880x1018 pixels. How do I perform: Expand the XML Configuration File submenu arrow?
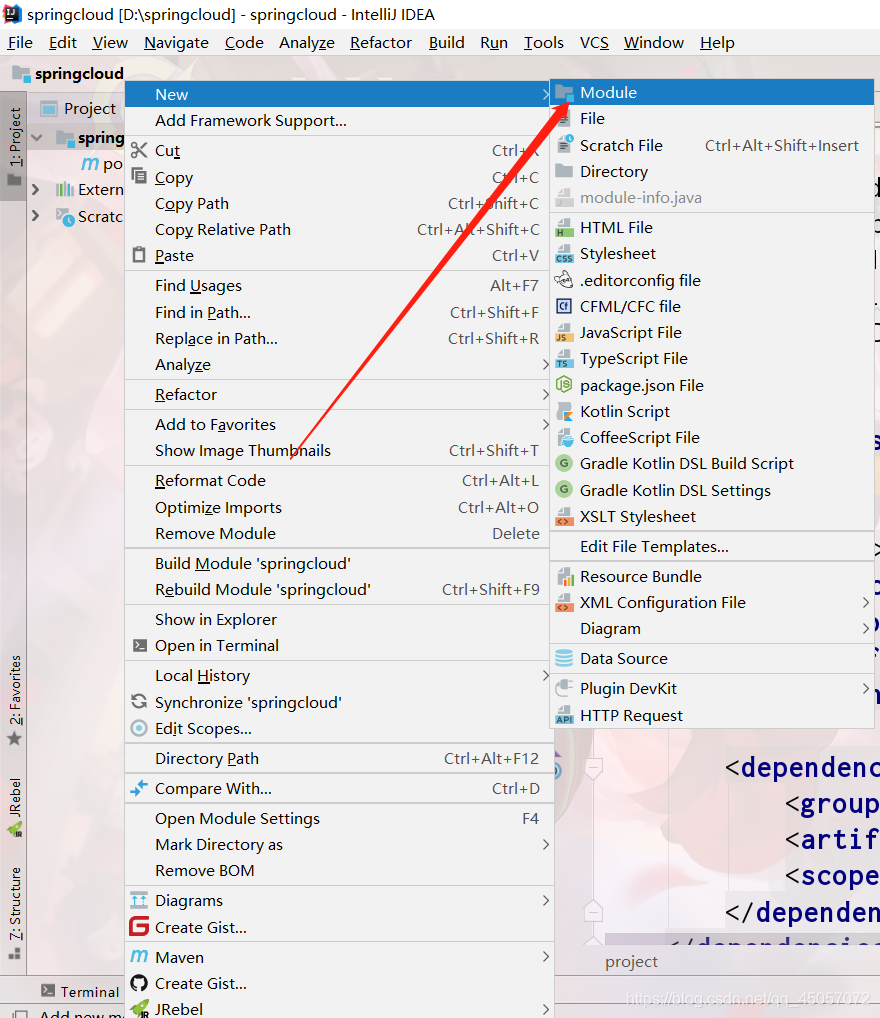point(866,602)
